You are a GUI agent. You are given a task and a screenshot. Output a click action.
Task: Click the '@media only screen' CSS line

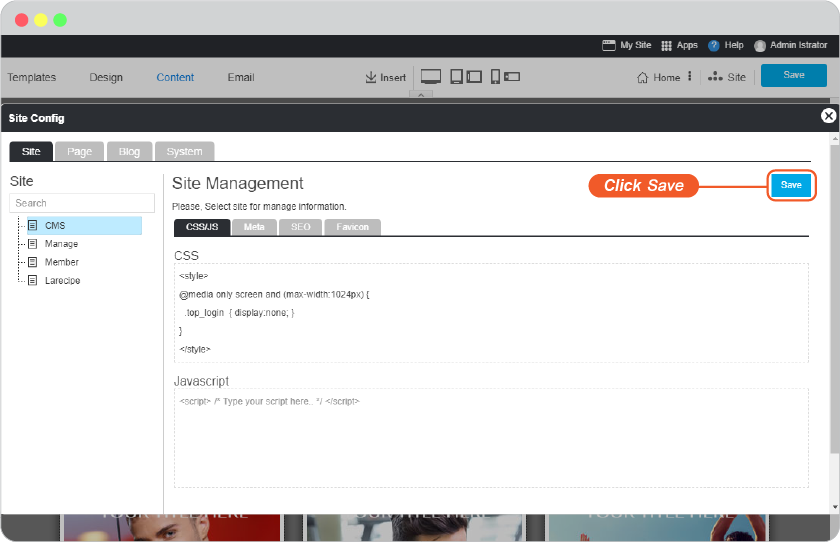[274, 295]
